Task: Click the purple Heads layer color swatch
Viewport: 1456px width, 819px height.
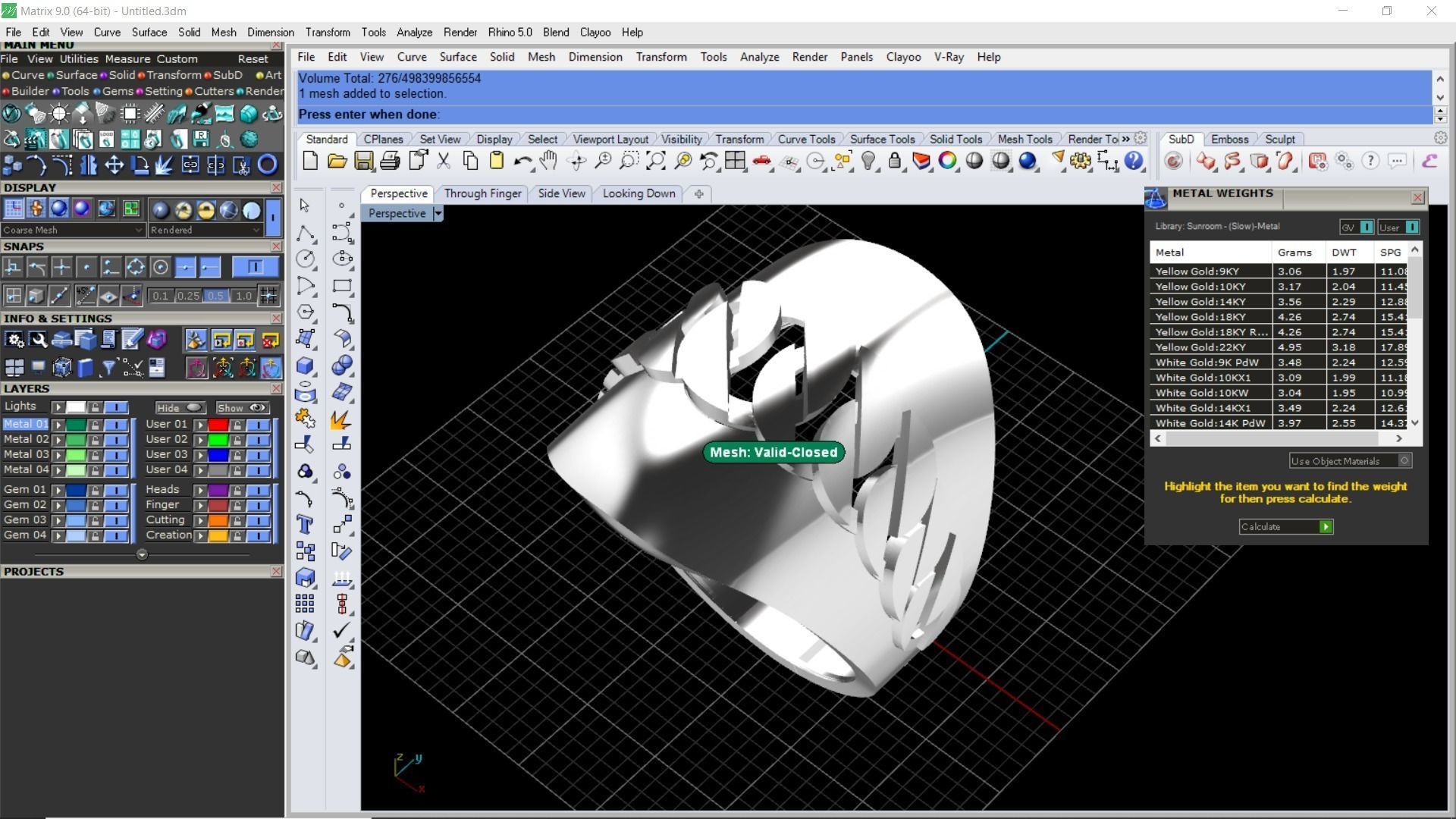Action: (218, 490)
